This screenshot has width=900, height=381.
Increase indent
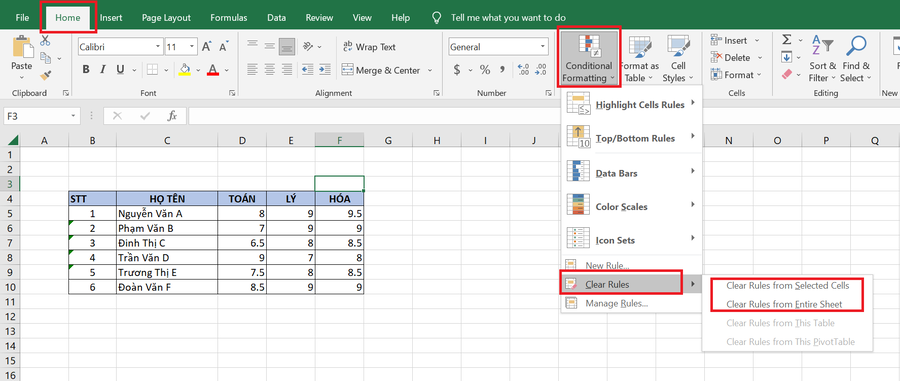coord(325,70)
